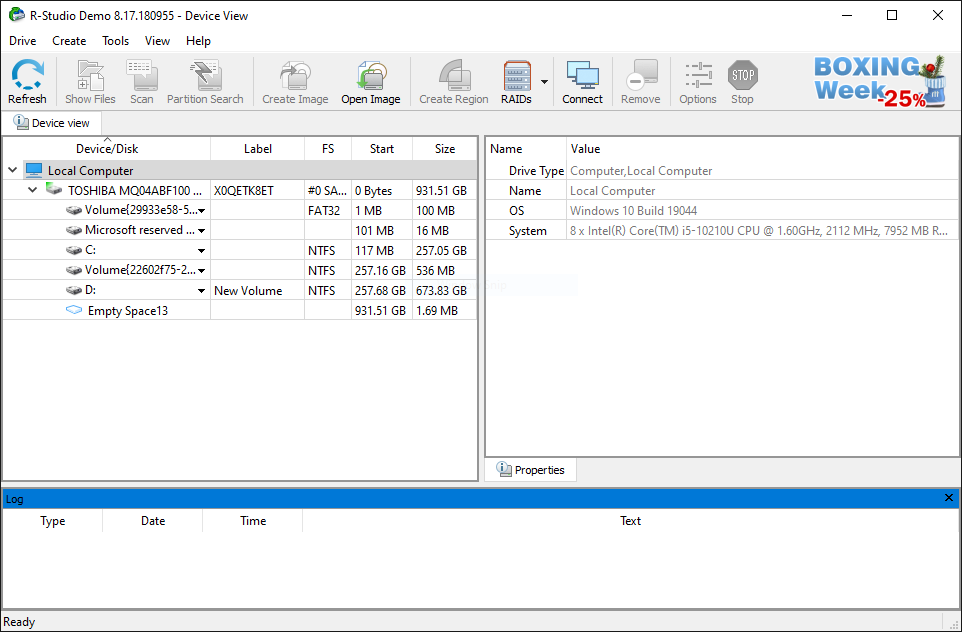Switch to the Device view tab

pos(52,123)
